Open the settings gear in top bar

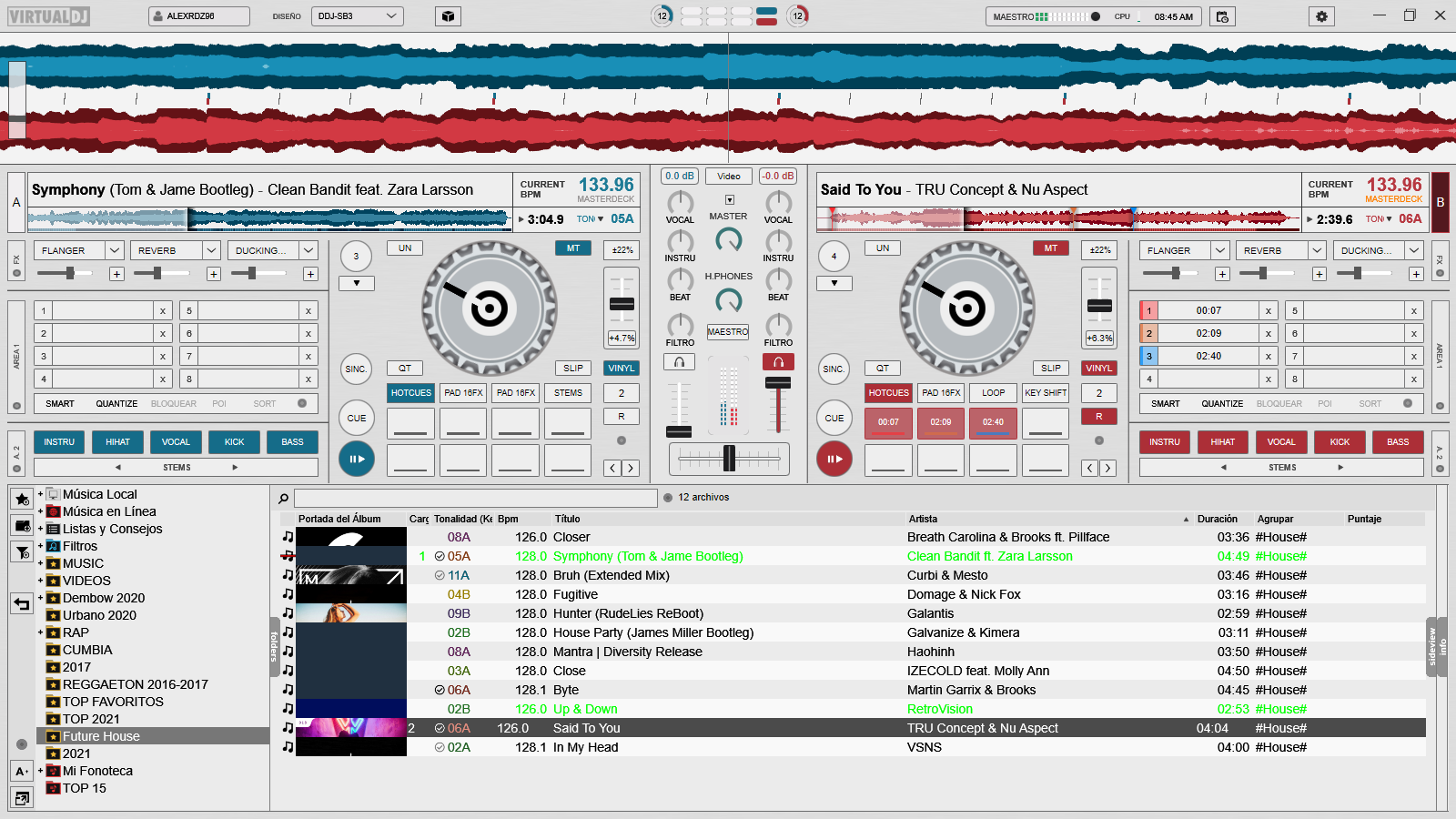[1321, 16]
